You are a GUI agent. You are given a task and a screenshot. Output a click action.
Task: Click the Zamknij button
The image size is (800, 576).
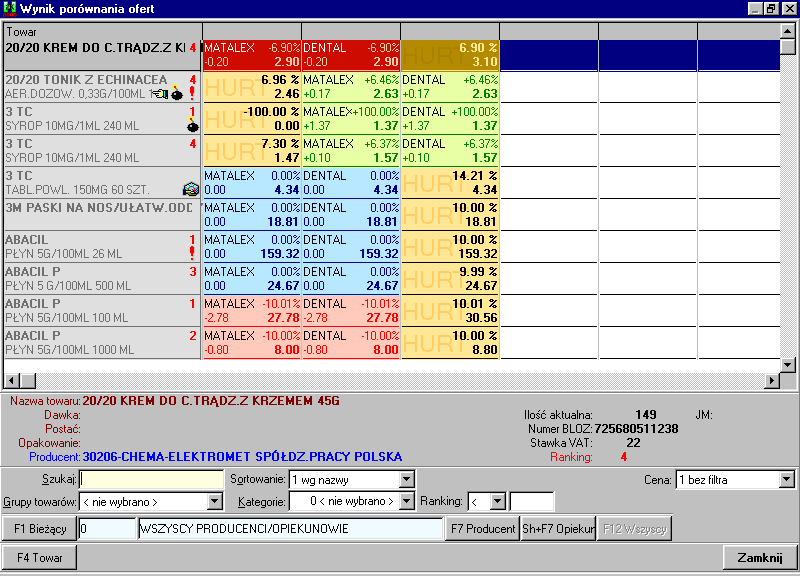tap(759, 557)
